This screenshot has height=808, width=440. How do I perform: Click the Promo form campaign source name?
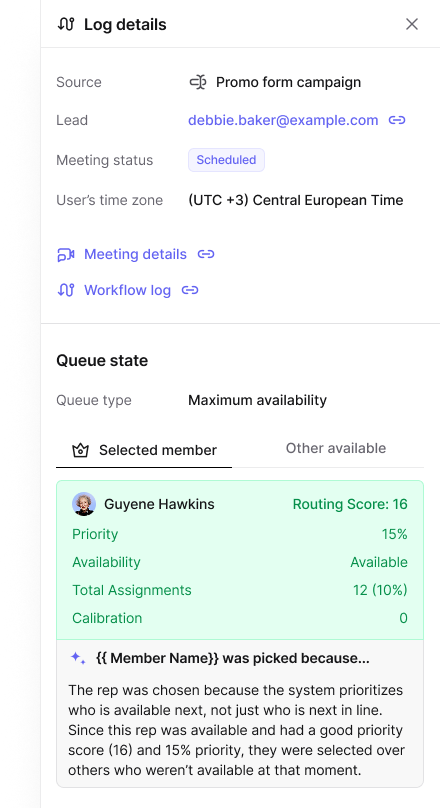pos(289,82)
